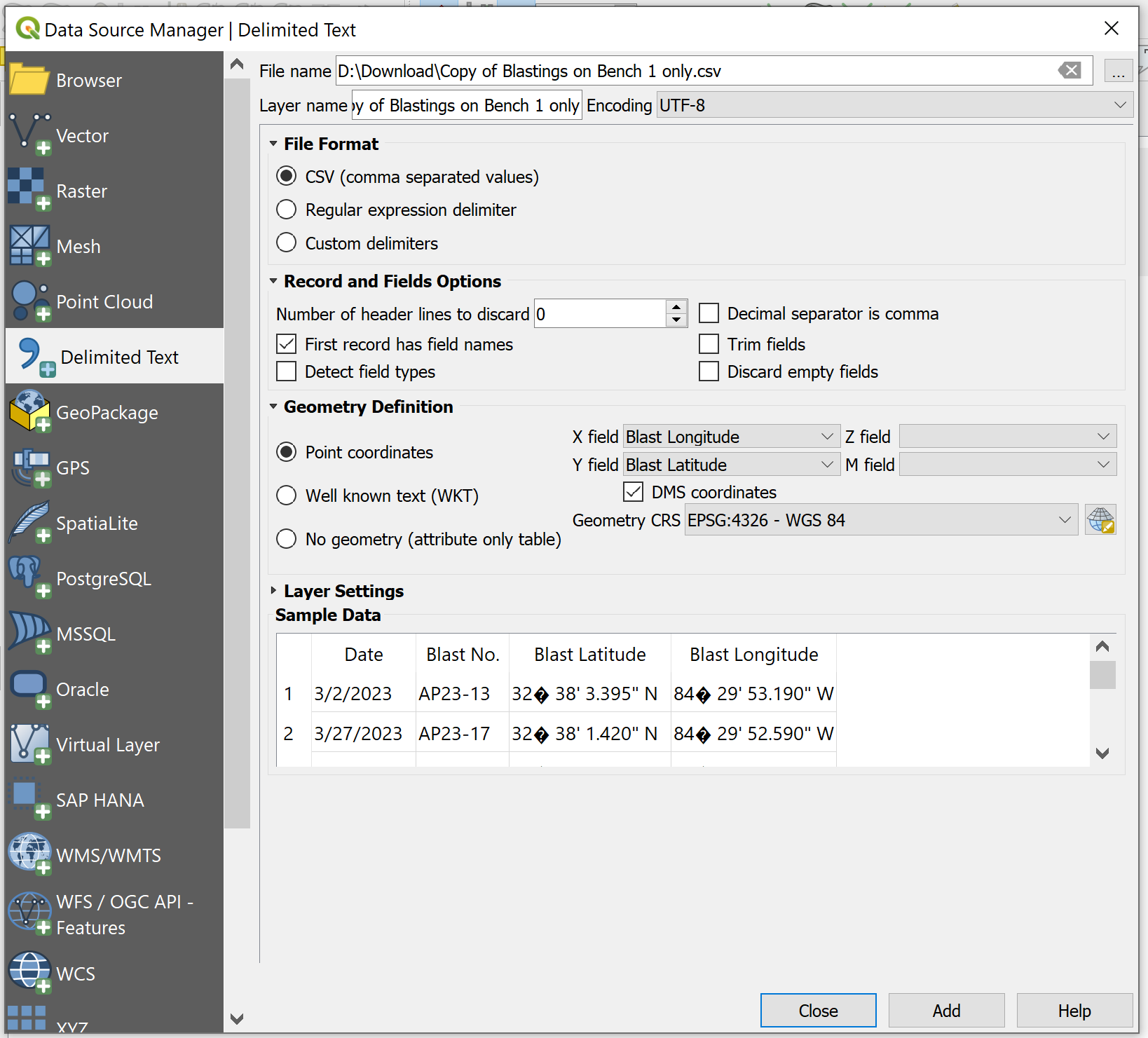
Task: Disable DMS coordinates
Action: [x=633, y=492]
